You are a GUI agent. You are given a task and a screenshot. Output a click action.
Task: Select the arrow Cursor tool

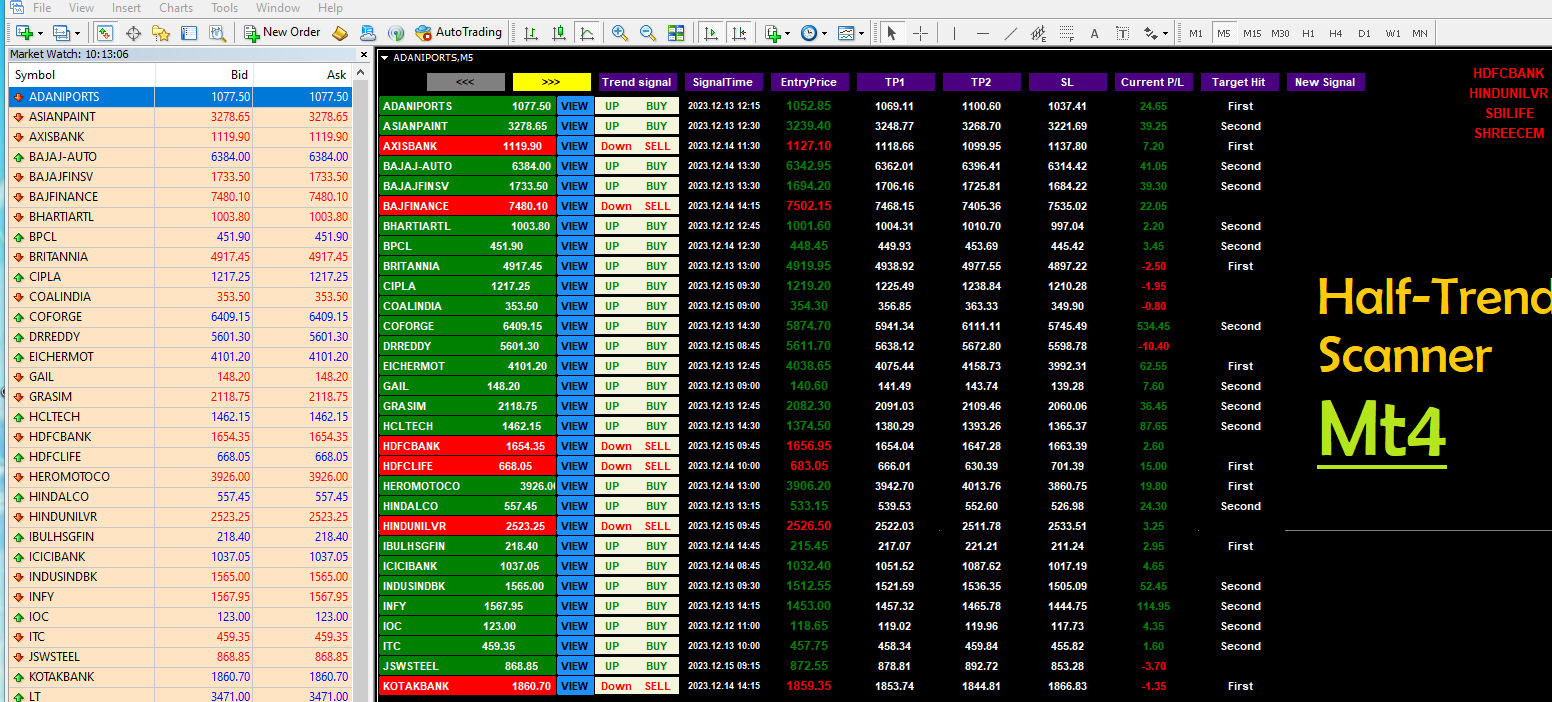891,33
